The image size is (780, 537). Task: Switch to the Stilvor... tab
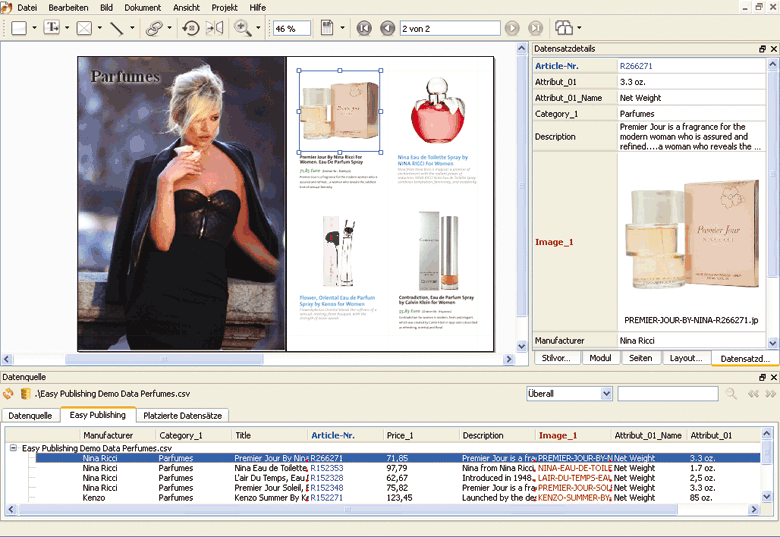coord(556,358)
